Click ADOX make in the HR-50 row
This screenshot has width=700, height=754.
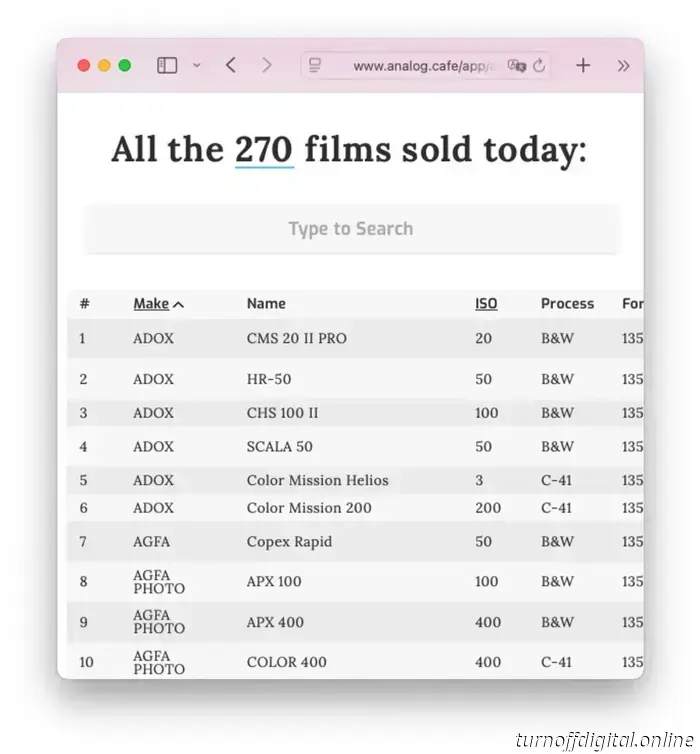click(x=153, y=379)
